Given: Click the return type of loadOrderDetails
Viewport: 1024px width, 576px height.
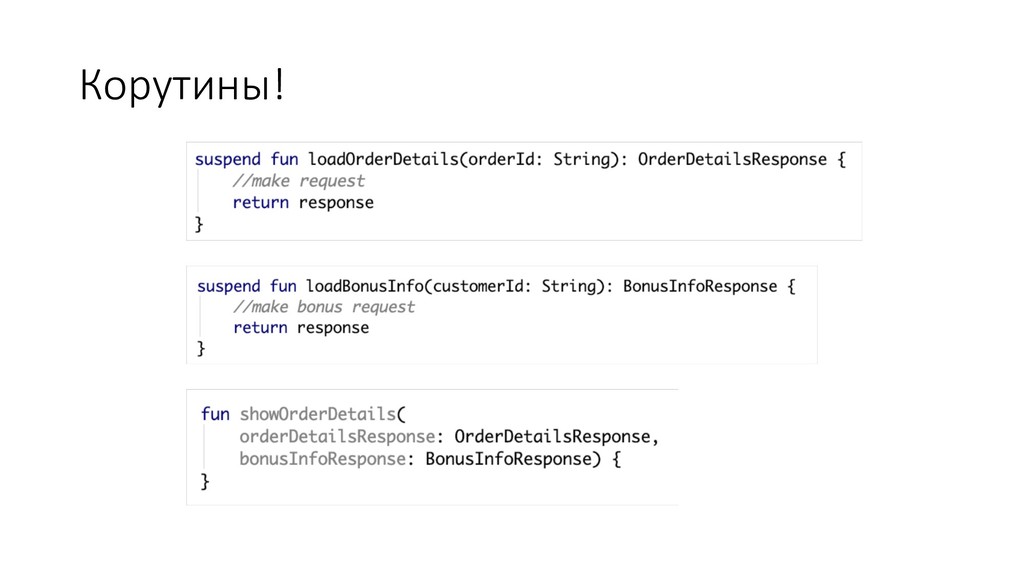Looking at the screenshot, I should (732, 159).
